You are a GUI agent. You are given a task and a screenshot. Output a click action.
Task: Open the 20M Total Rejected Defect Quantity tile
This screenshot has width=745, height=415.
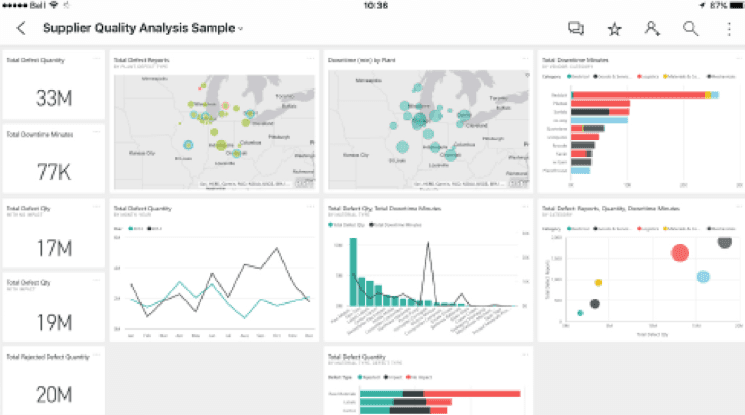pos(54,381)
